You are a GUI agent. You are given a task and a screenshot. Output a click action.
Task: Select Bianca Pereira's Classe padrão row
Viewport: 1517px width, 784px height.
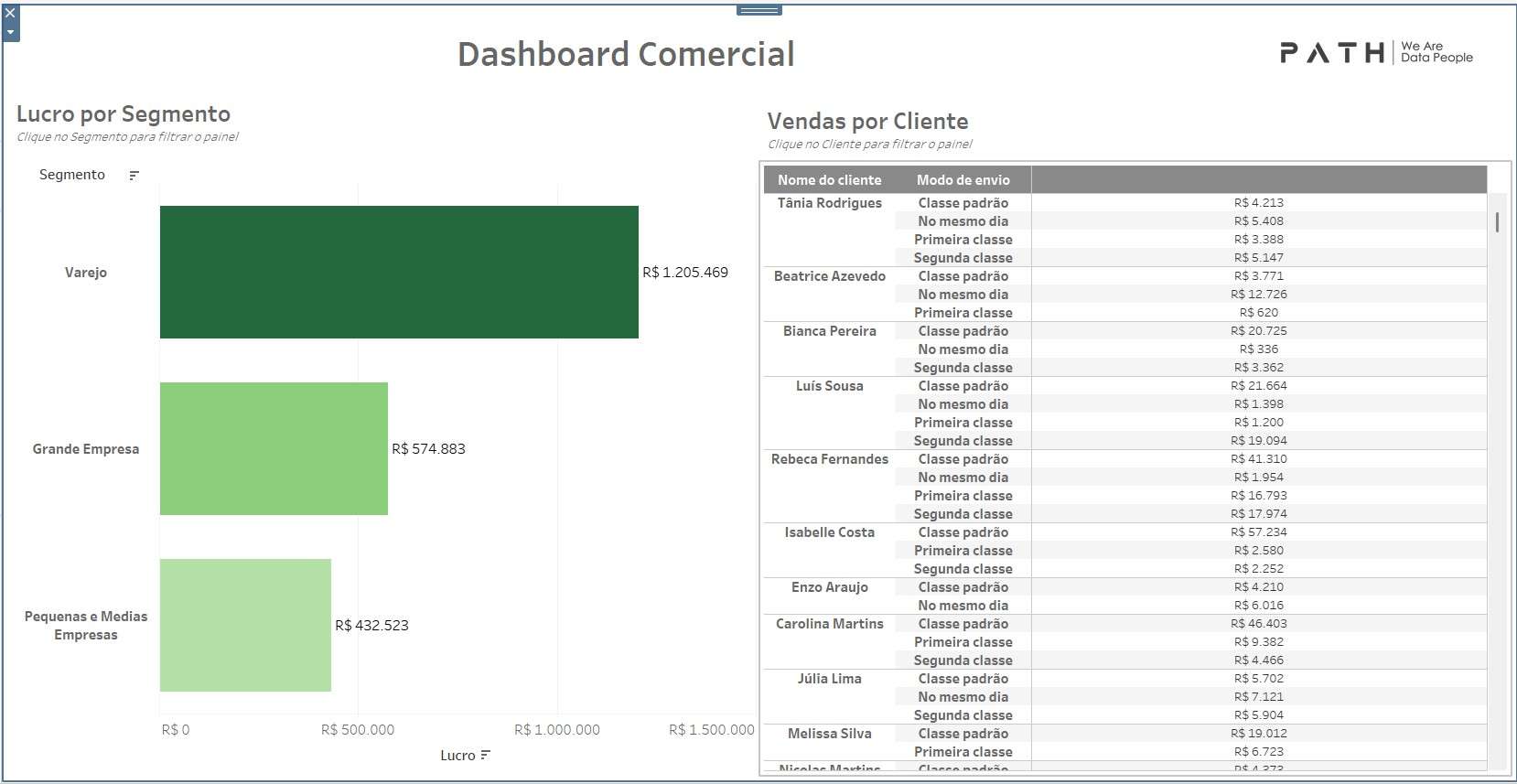[x=963, y=331]
